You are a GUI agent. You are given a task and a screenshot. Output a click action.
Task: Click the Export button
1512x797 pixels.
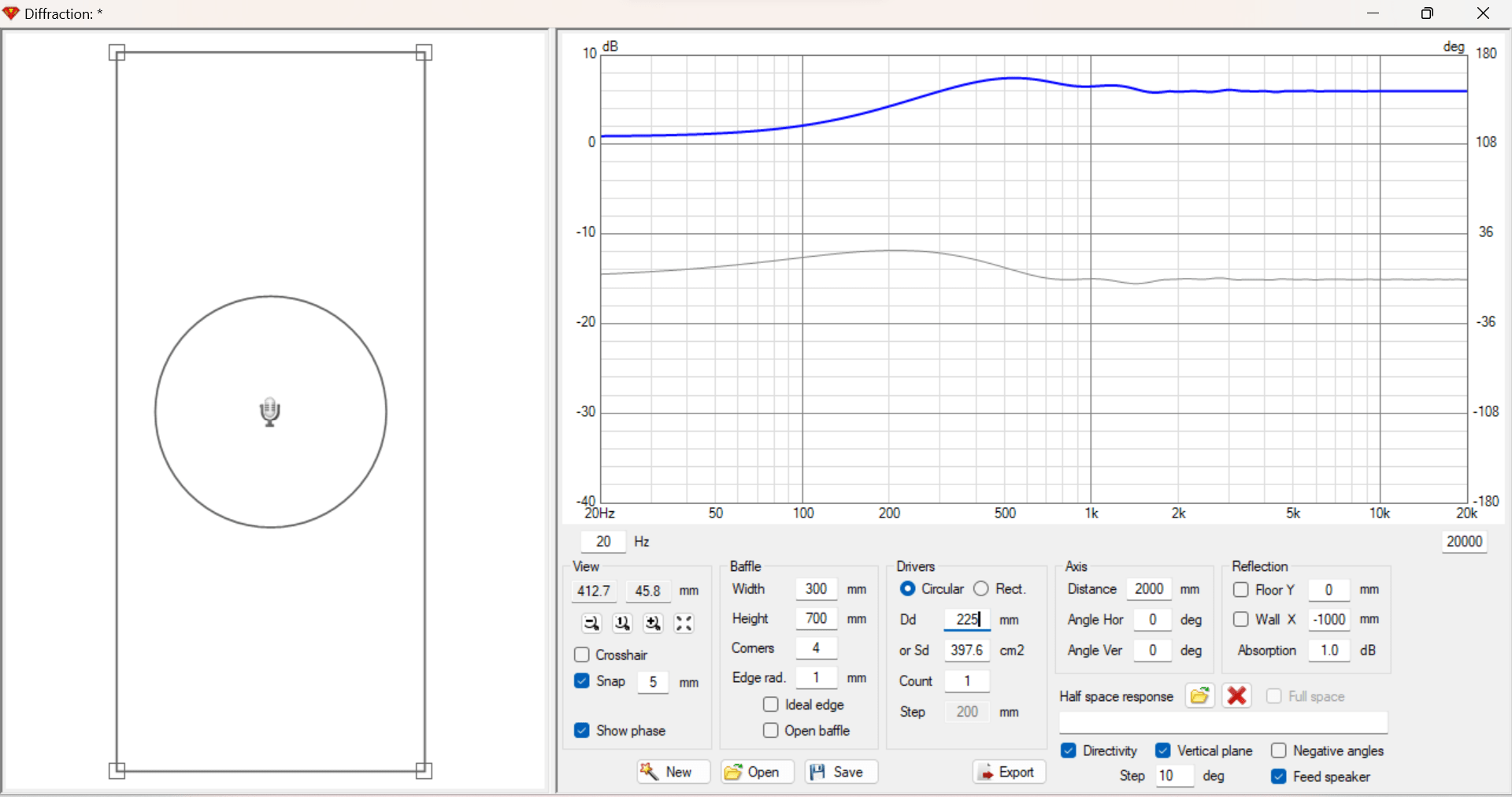pos(1009,772)
